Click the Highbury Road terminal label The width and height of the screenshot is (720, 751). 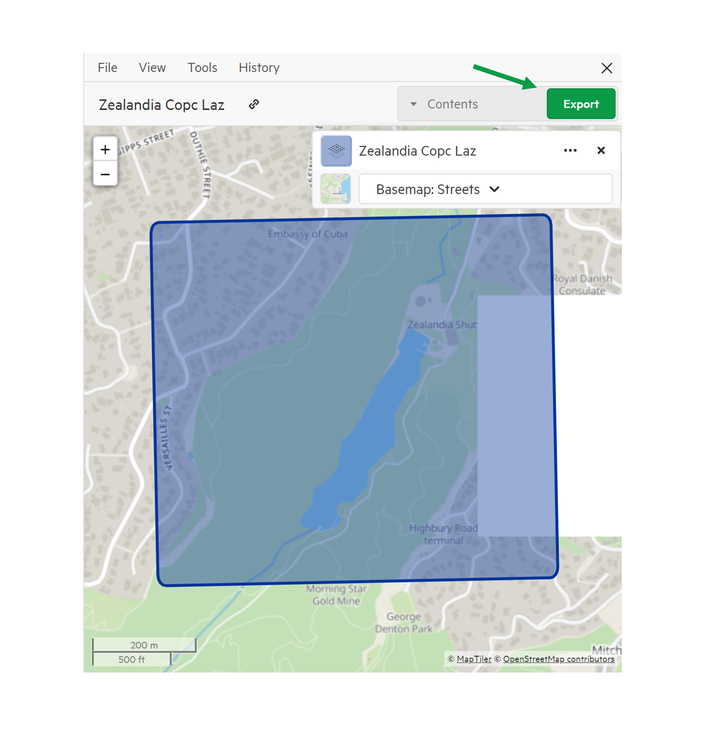click(x=444, y=534)
